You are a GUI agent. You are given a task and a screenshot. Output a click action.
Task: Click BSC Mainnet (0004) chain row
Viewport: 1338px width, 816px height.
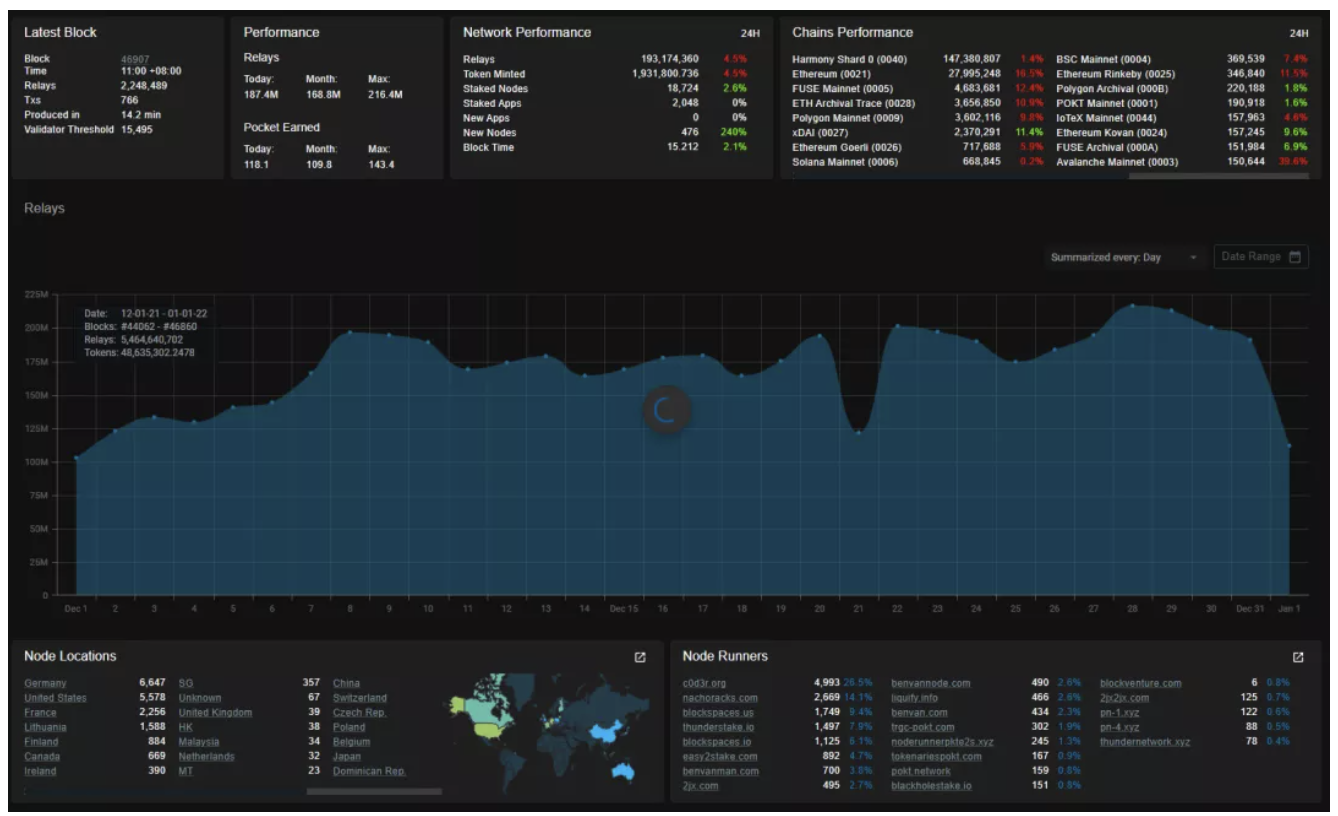coord(1182,59)
